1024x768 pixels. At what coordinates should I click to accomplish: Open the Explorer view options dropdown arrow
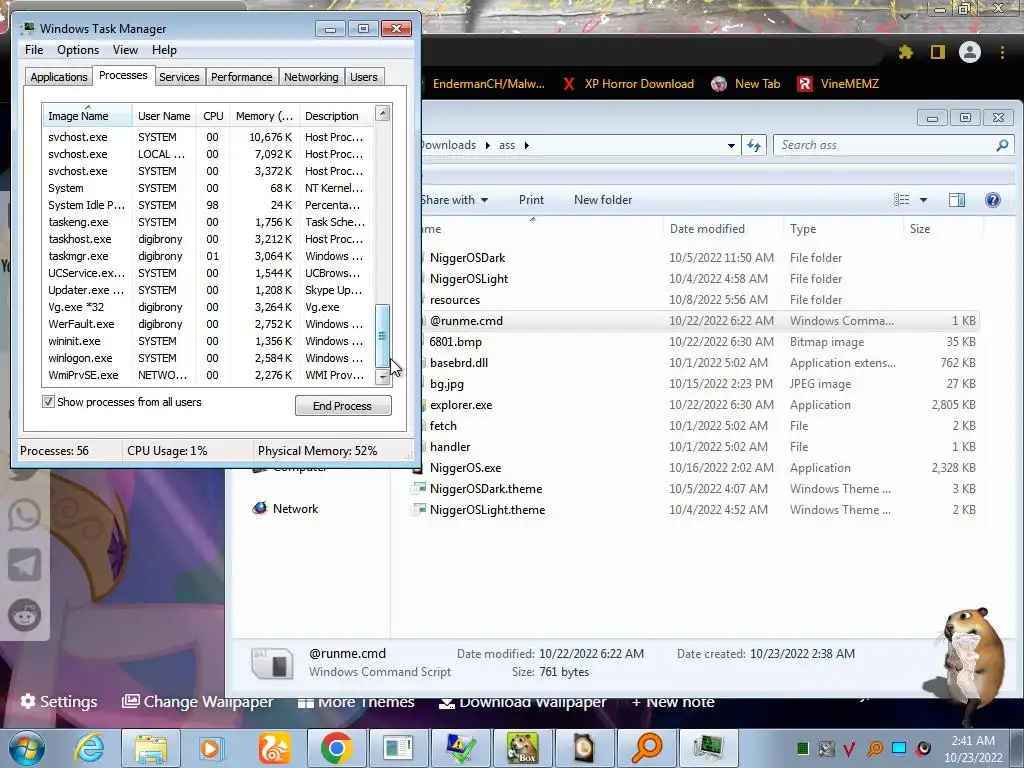[923, 200]
